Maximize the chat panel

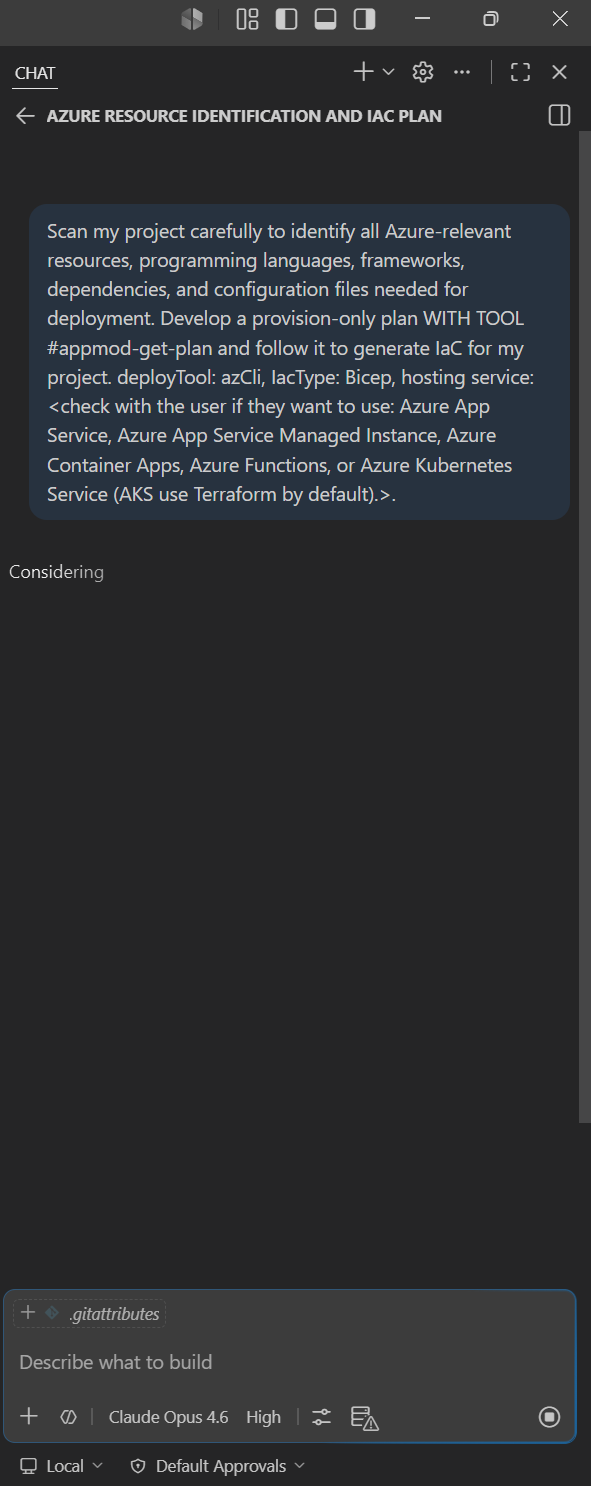pyautogui.click(x=520, y=72)
